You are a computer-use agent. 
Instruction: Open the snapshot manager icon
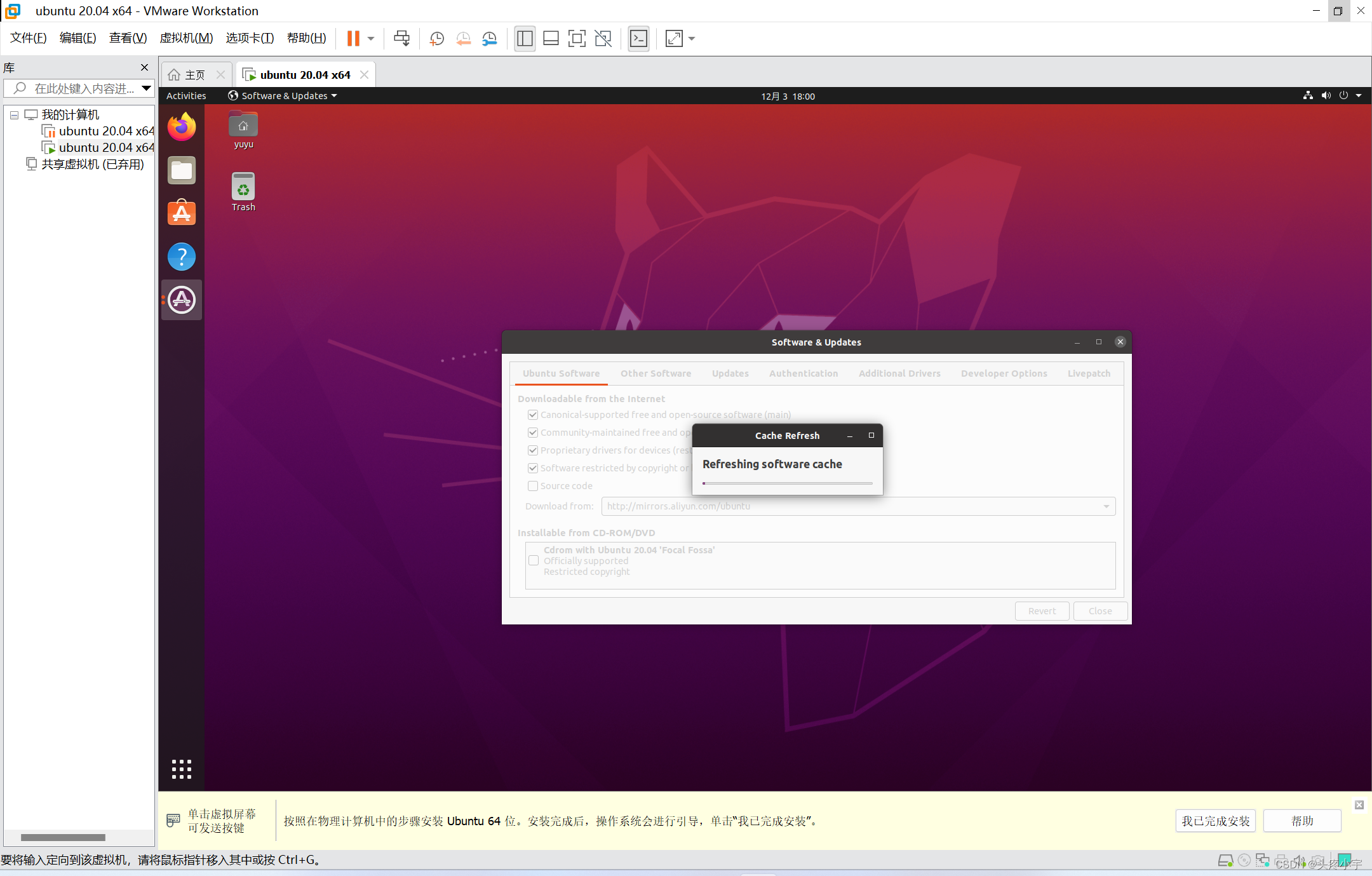click(x=489, y=39)
